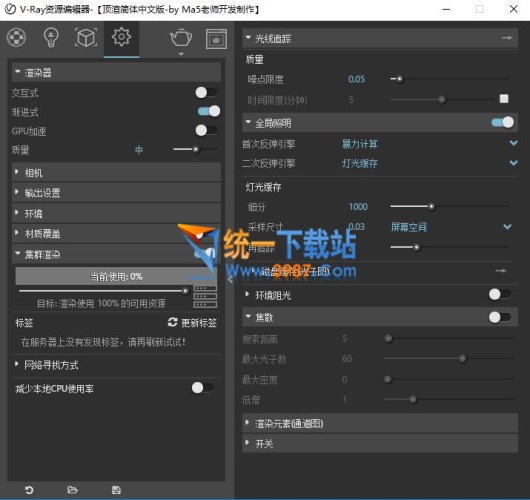Click the refresh icon next to 更新标签

click(x=172, y=322)
